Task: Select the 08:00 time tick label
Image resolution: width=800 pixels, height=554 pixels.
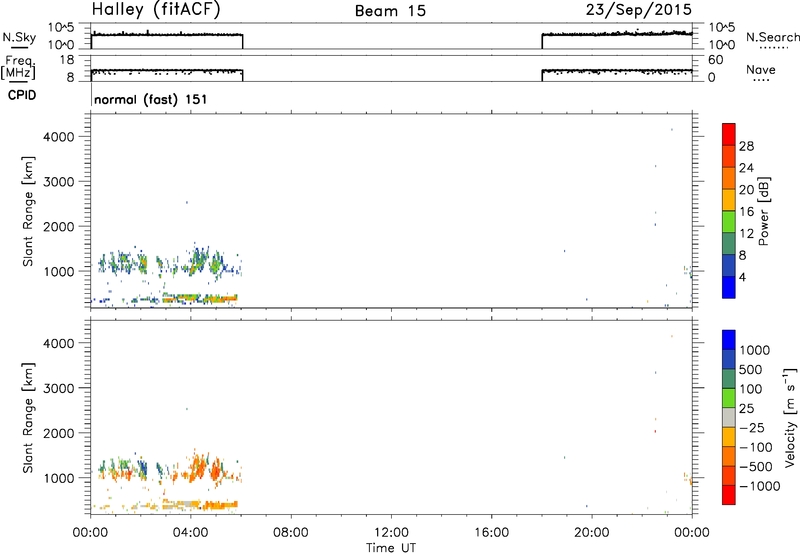Action: (291, 533)
